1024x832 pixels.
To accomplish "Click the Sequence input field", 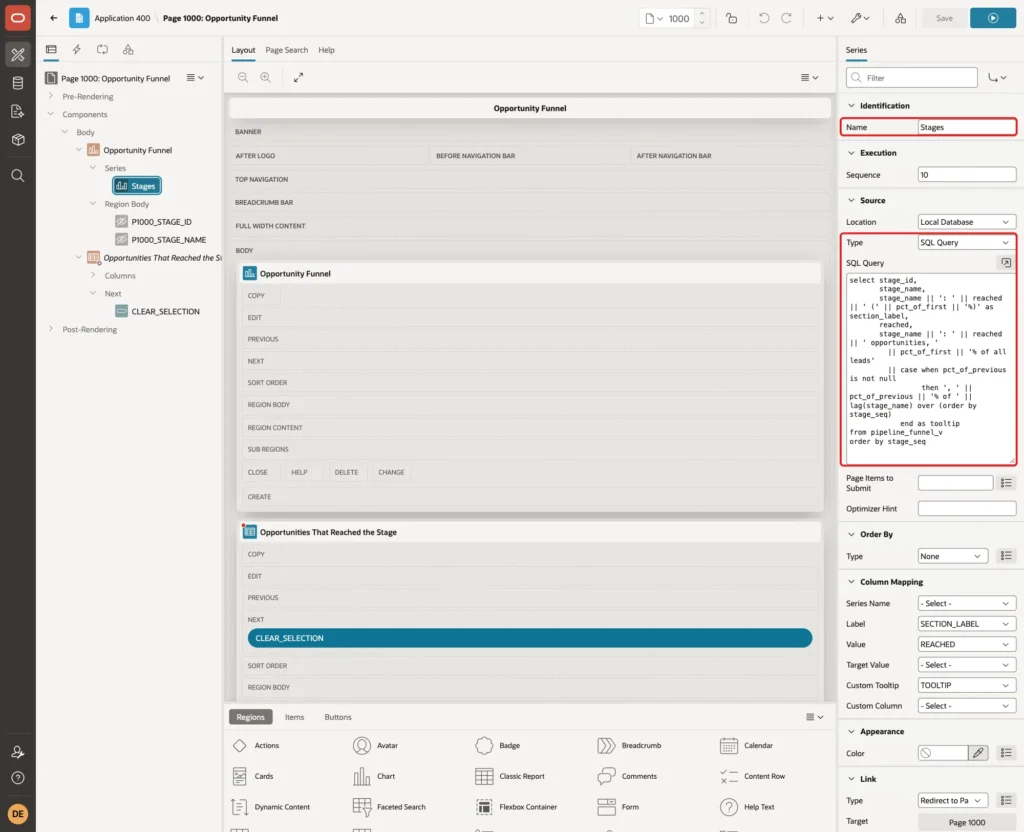I will 967,175.
